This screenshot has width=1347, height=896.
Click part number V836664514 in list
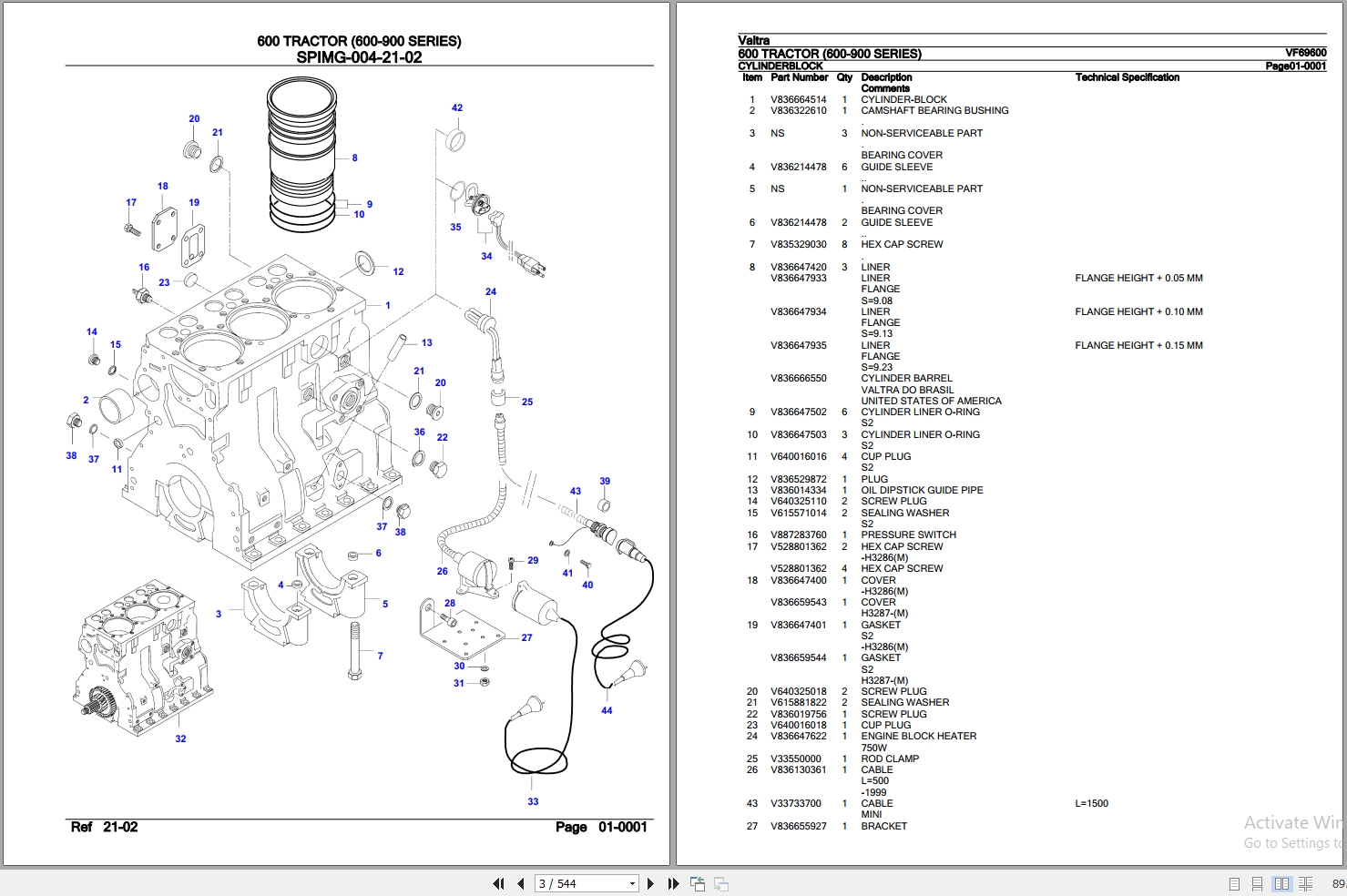click(799, 99)
